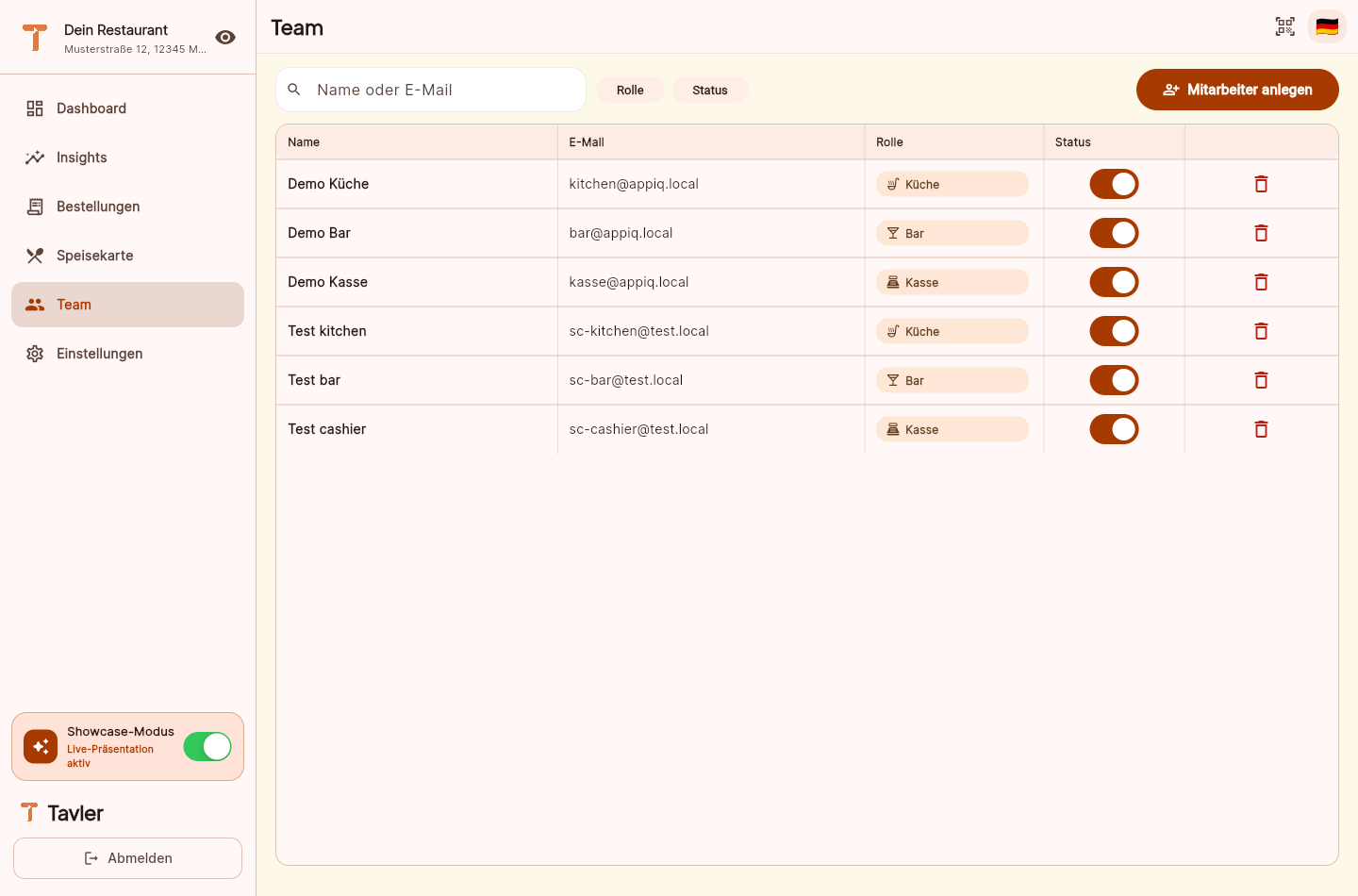This screenshot has width=1358, height=896.
Task: Click Mitarbeiter anlegen button
Action: (1237, 90)
